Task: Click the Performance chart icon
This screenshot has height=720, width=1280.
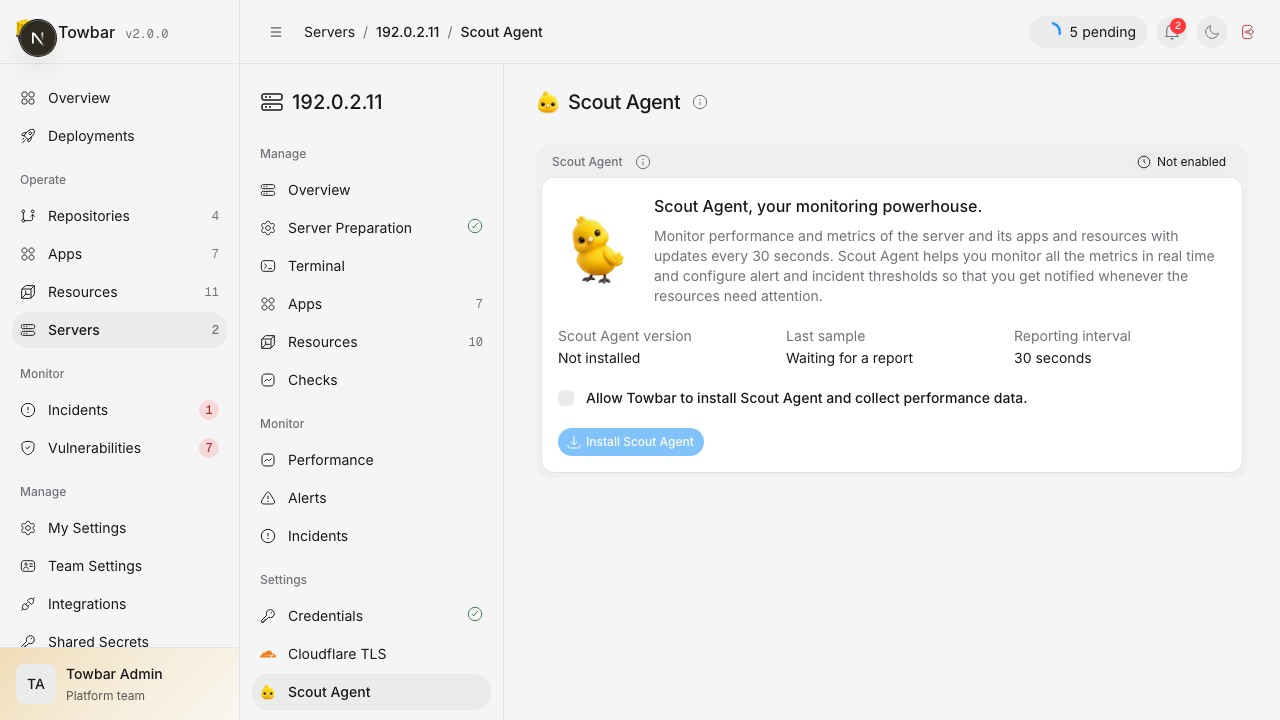Action: [268, 460]
